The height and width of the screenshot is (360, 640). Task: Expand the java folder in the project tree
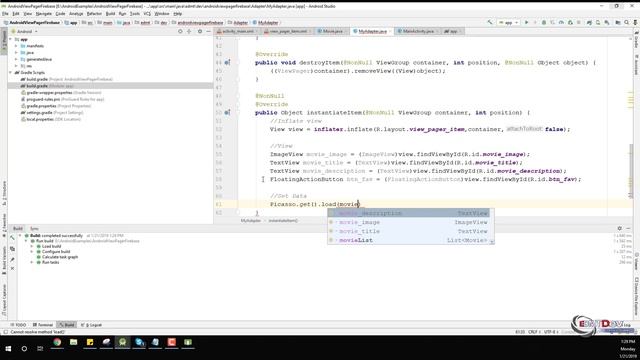pos(16,53)
